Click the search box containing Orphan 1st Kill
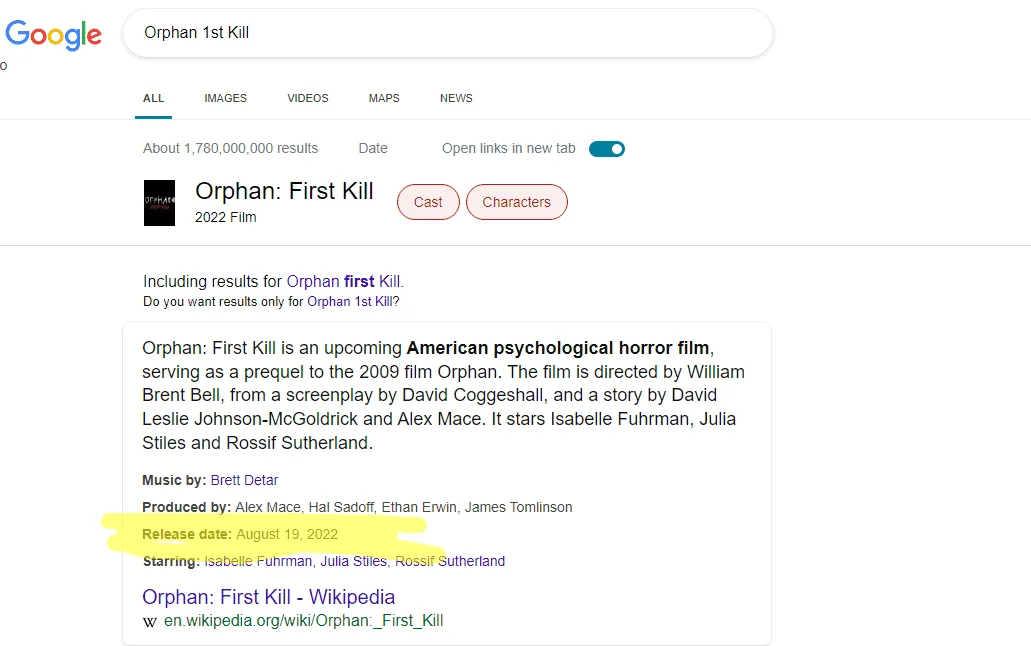1031x646 pixels. (x=447, y=33)
